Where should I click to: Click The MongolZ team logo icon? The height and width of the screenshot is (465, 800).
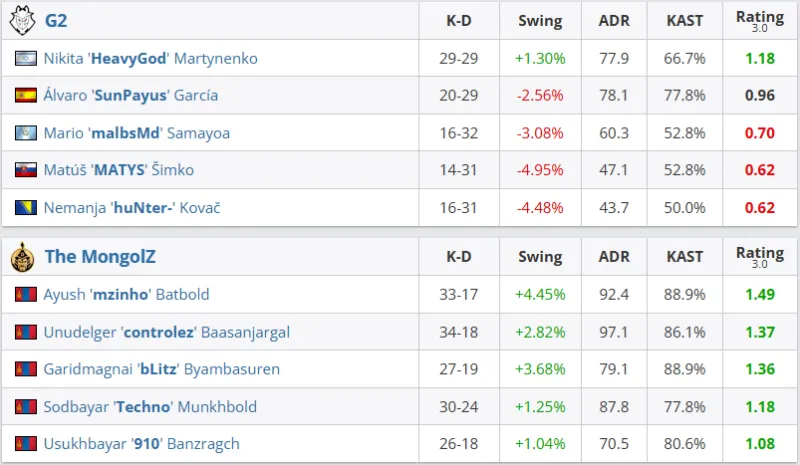[x=22, y=257]
